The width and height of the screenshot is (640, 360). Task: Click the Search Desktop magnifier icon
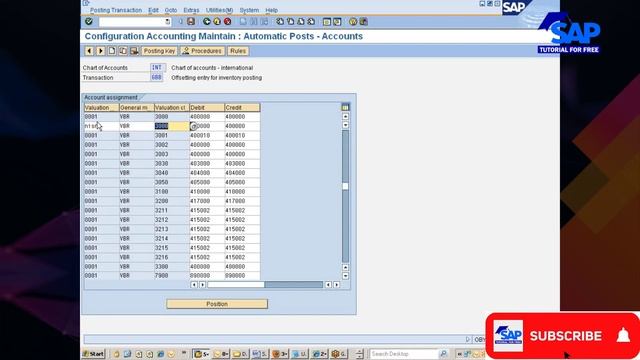443,353
